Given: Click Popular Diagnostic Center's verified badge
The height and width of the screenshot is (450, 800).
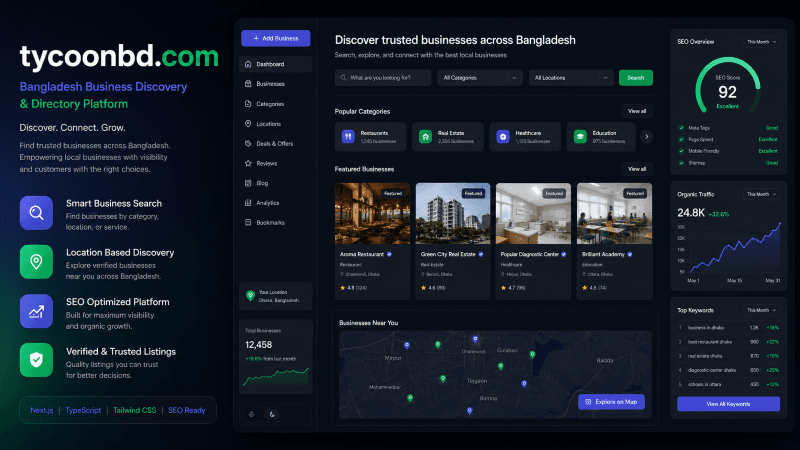Looking at the screenshot, I should click(564, 254).
